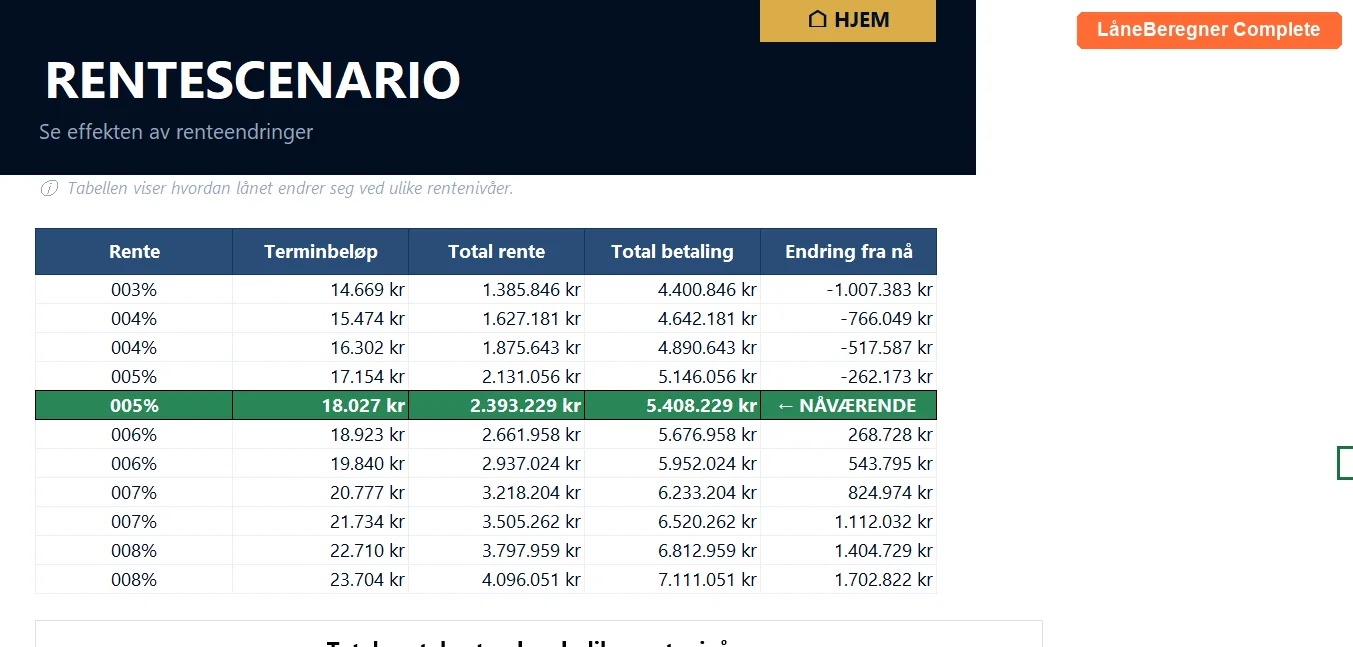
Task: Click the RENTESCENARIO title
Action: tap(253, 80)
